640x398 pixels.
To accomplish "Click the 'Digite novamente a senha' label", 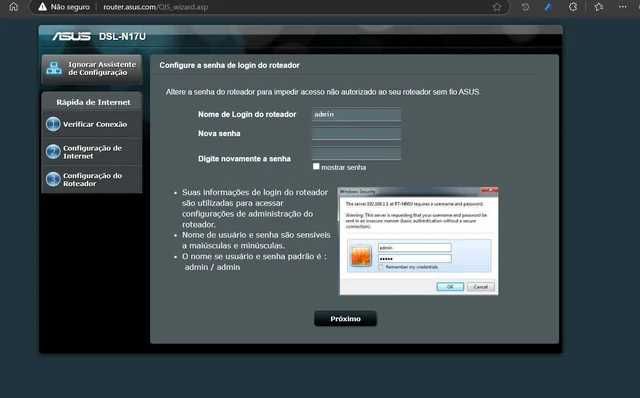I will [x=244, y=159].
